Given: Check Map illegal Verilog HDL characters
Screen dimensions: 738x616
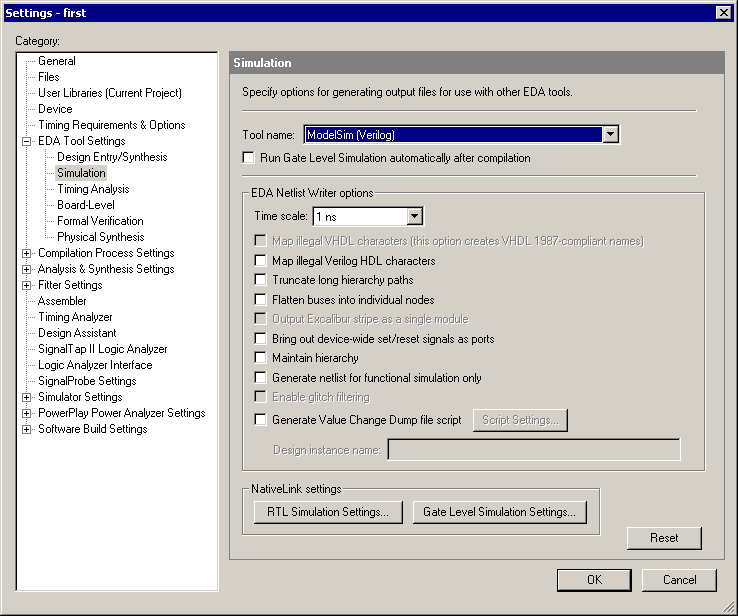Looking at the screenshot, I should click(x=261, y=261).
